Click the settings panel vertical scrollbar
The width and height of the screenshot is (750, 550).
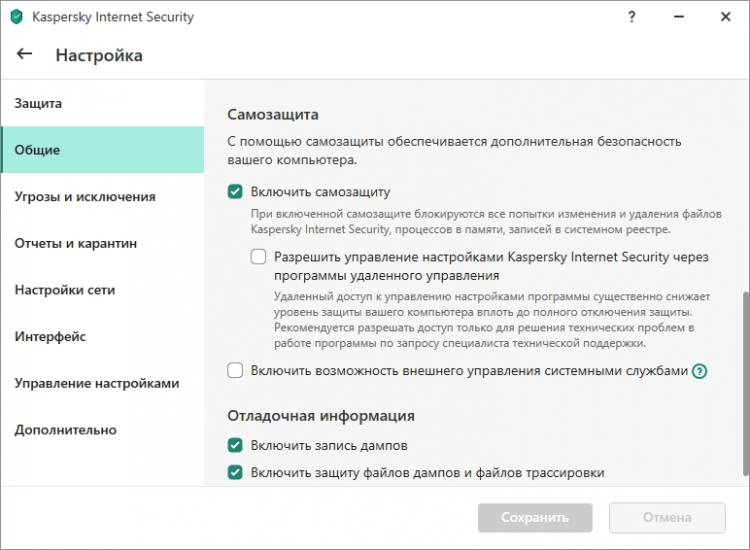coord(745,380)
